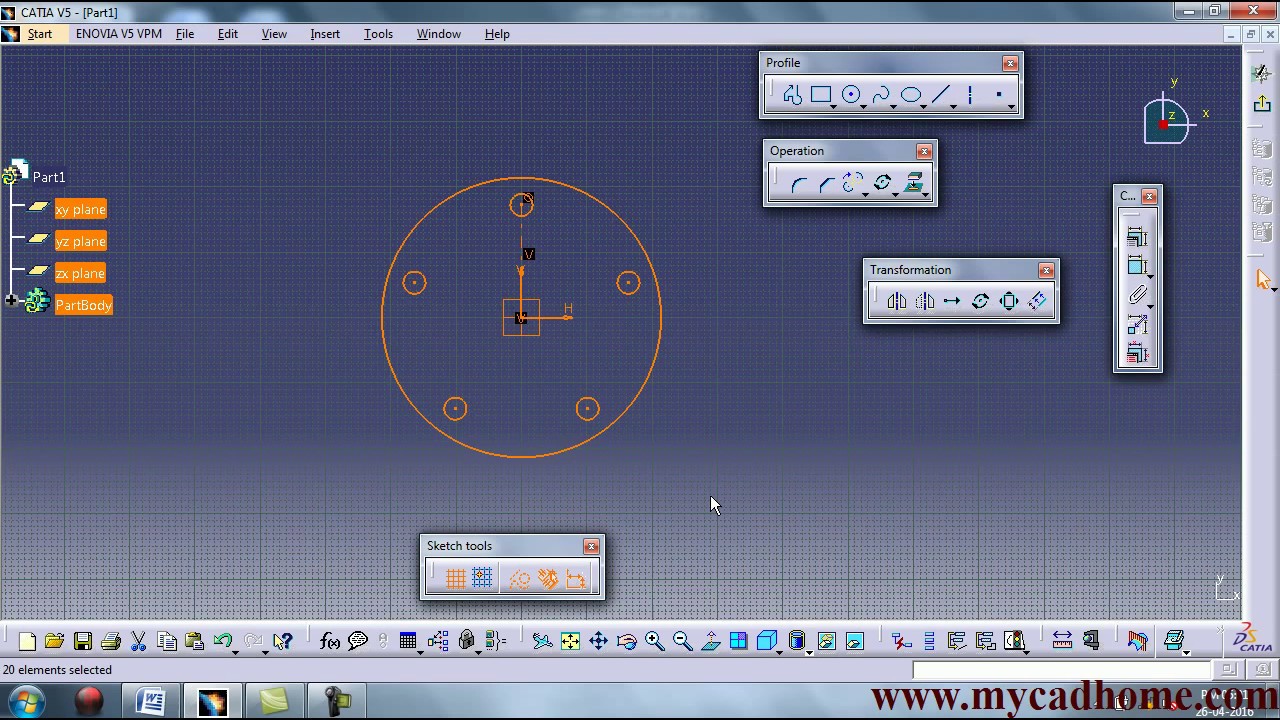
Task: Click the Zoom In magnifier icon
Action: click(x=655, y=641)
